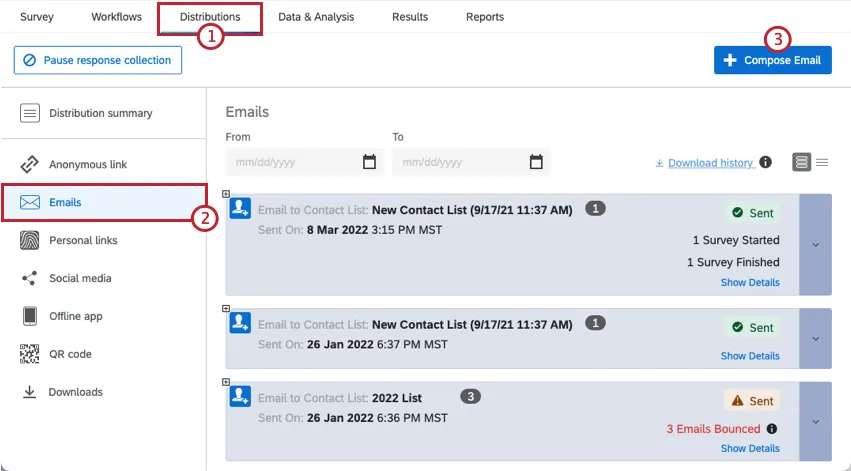The width and height of the screenshot is (851, 471).
Task: Click contact icon of 2022 List email
Action: click(240, 396)
